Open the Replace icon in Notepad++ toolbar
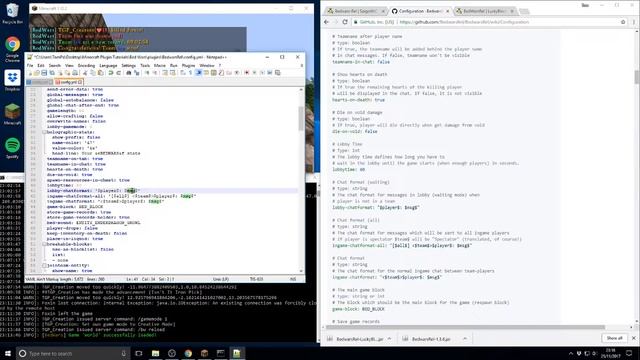Viewport: 640px width, 360px height. click(137, 73)
